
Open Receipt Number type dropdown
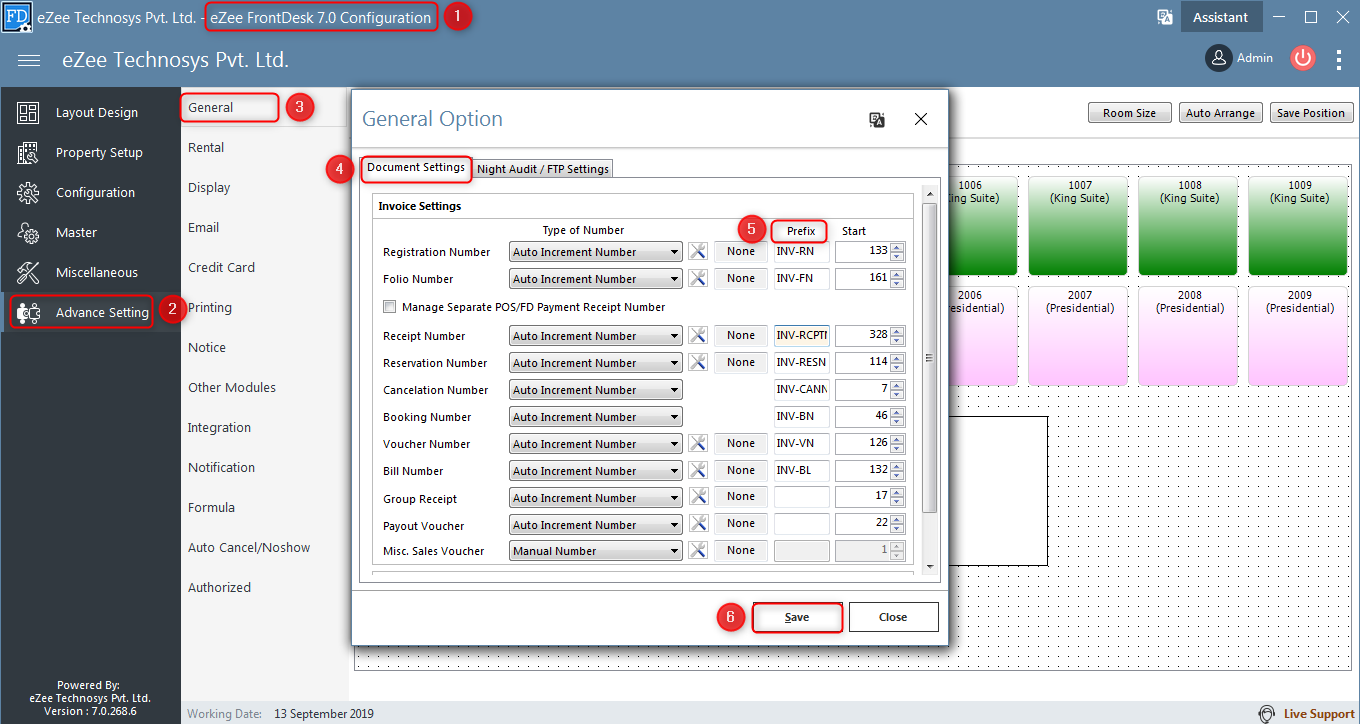coord(596,336)
